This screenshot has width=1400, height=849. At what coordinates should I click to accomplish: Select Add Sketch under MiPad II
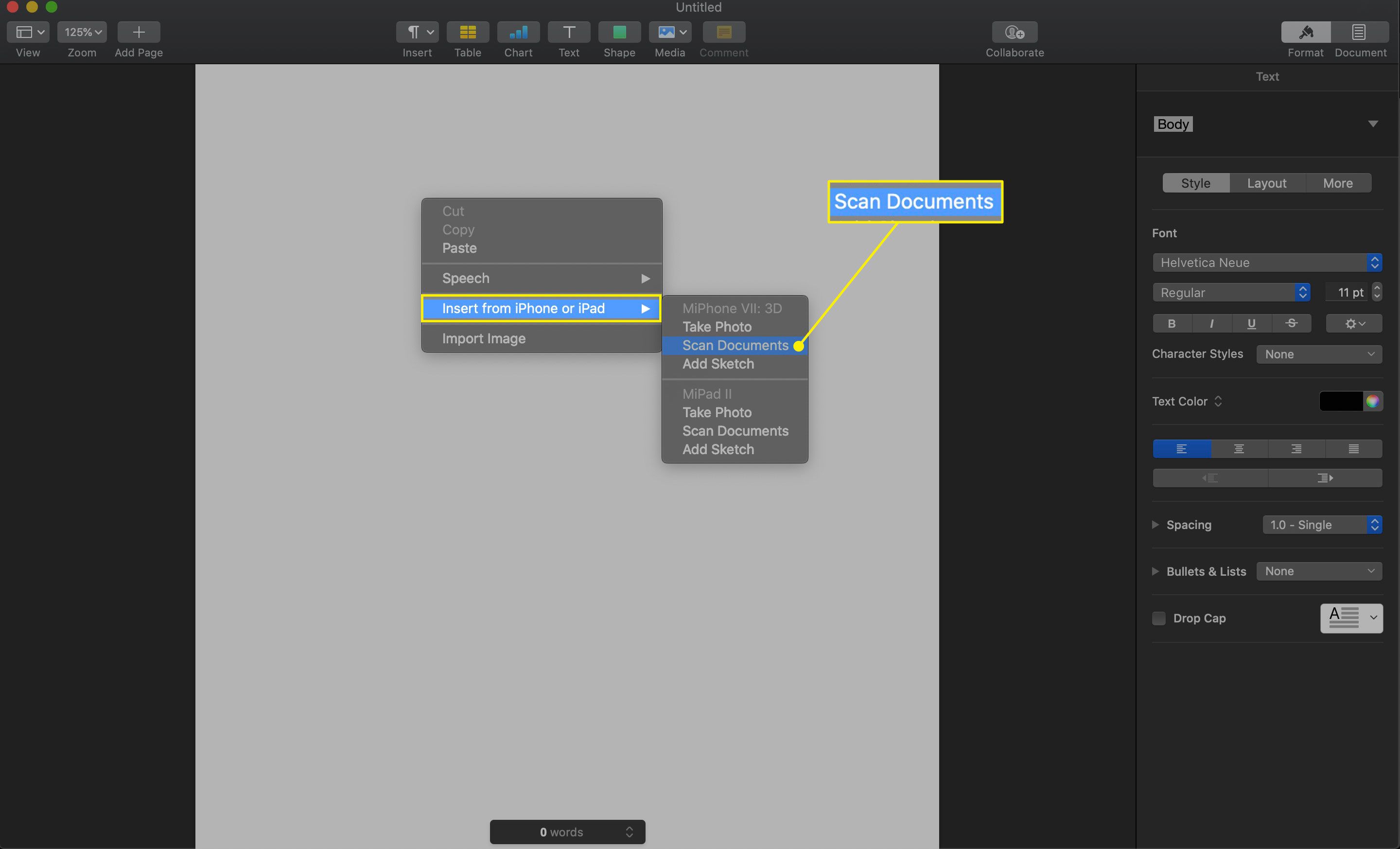click(x=735, y=449)
